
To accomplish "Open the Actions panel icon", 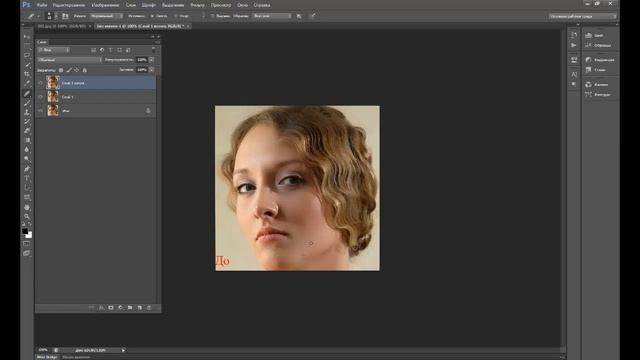I will (x=574, y=45).
